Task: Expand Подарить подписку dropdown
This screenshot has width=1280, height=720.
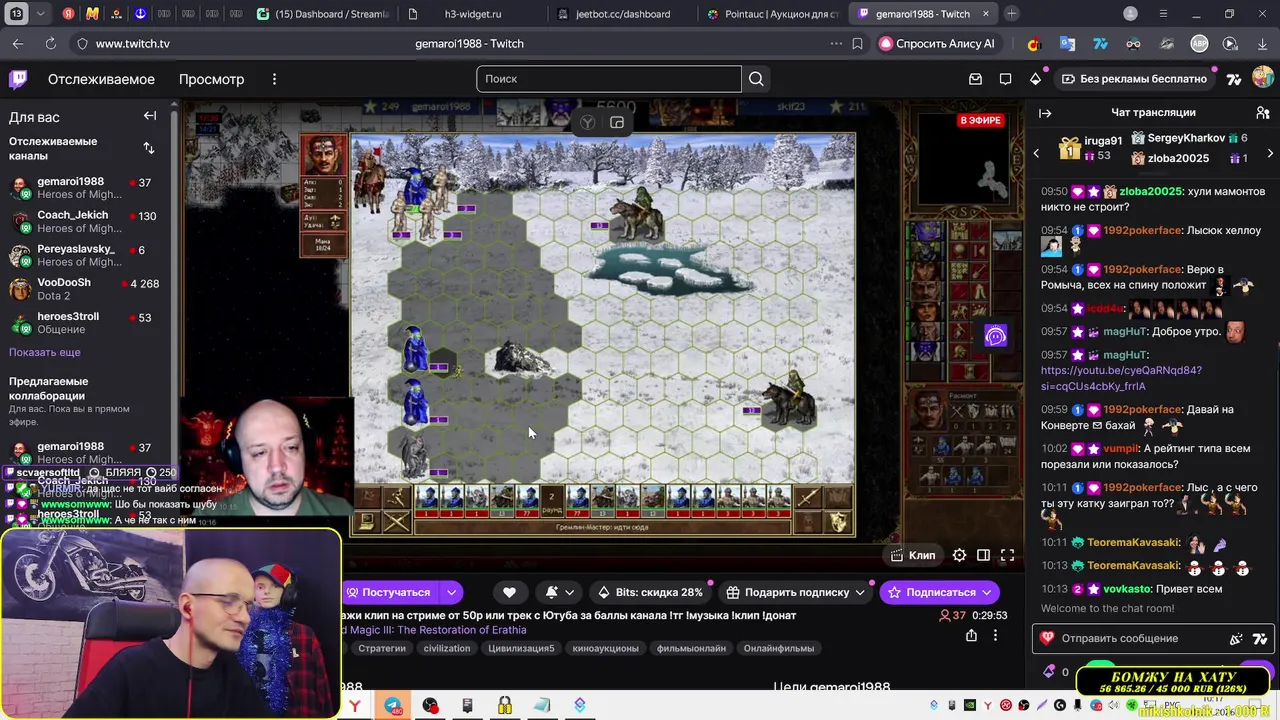Action: (x=859, y=592)
